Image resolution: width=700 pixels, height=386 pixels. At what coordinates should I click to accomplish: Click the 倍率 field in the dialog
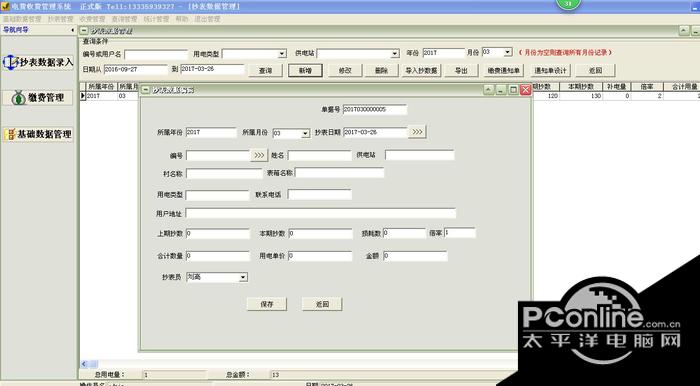point(460,233)
